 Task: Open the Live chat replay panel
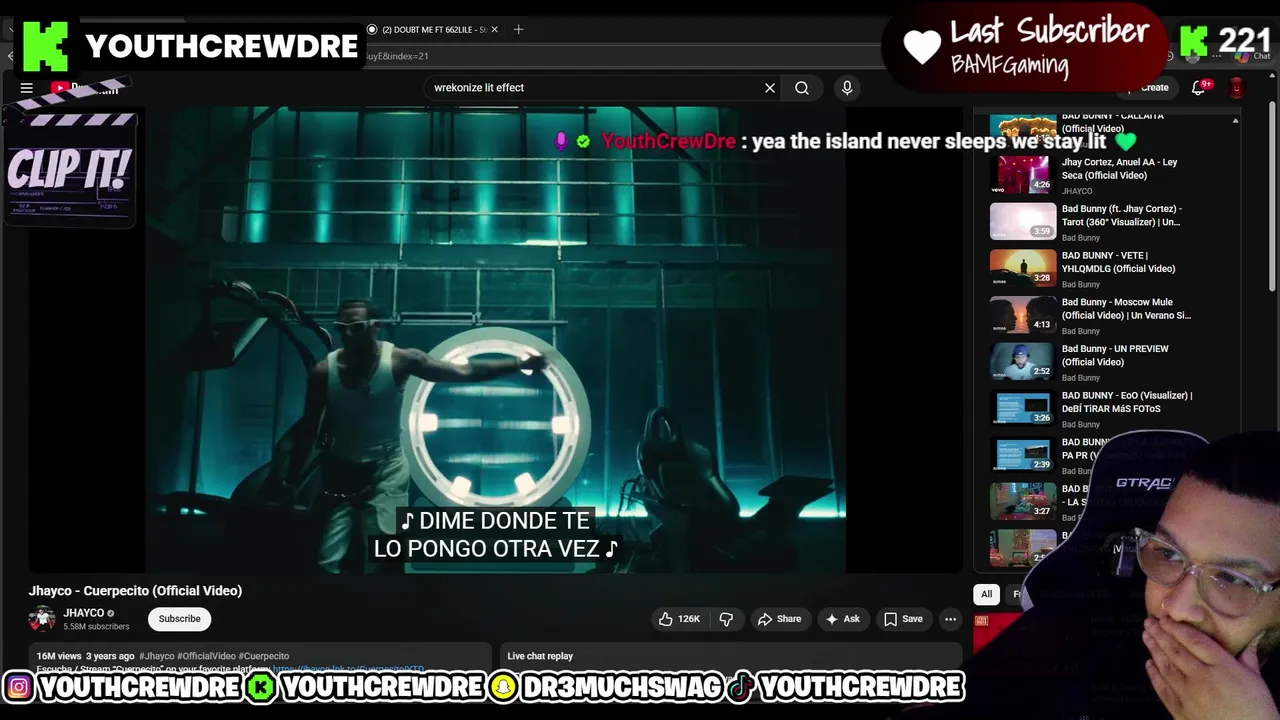(x=730, y=656)
